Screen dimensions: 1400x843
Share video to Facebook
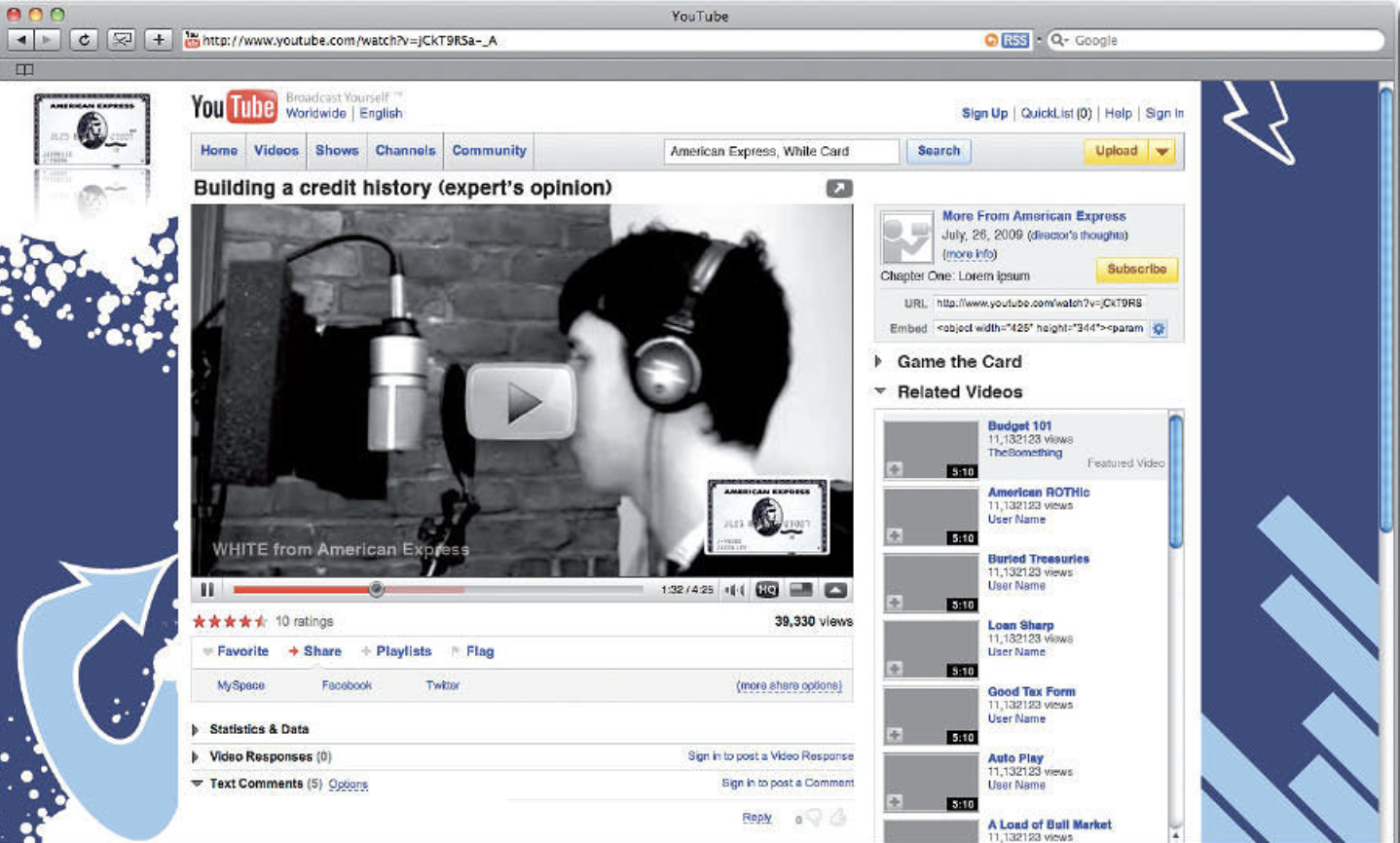click(347, 685)
